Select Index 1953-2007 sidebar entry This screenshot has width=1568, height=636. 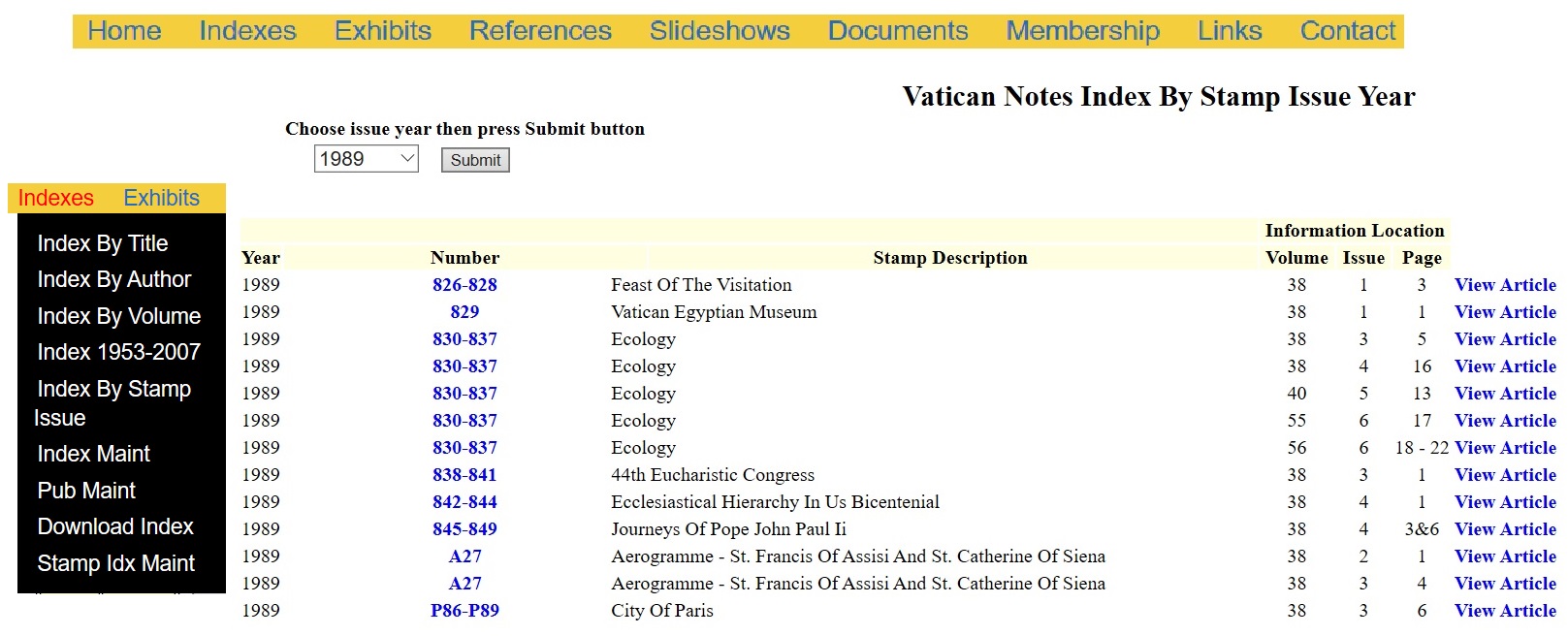pyautogui.click(x=118, y=352)
